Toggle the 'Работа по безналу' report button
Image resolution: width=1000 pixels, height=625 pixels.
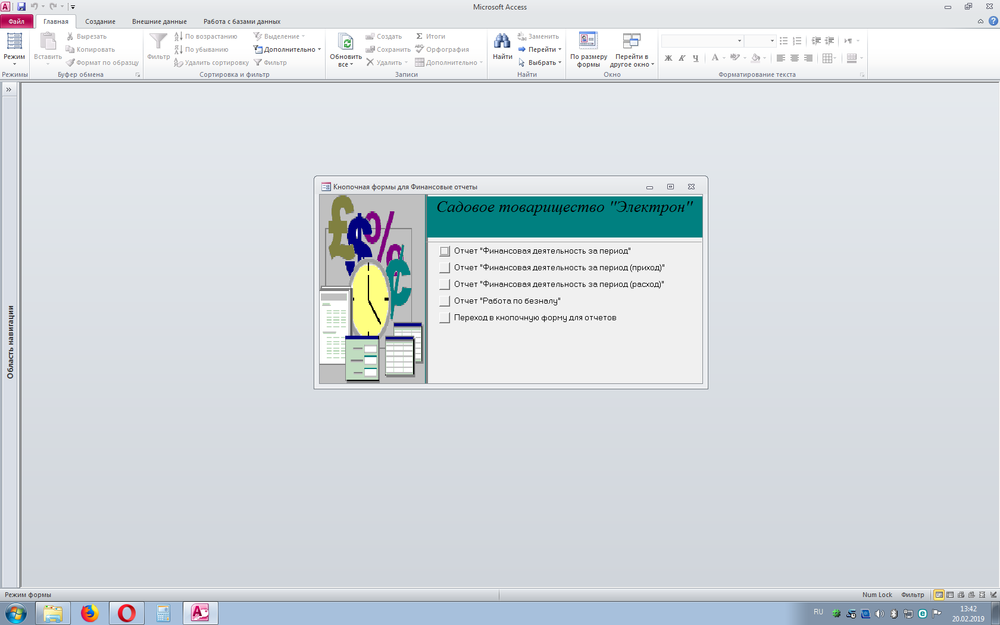click(445, 301)
